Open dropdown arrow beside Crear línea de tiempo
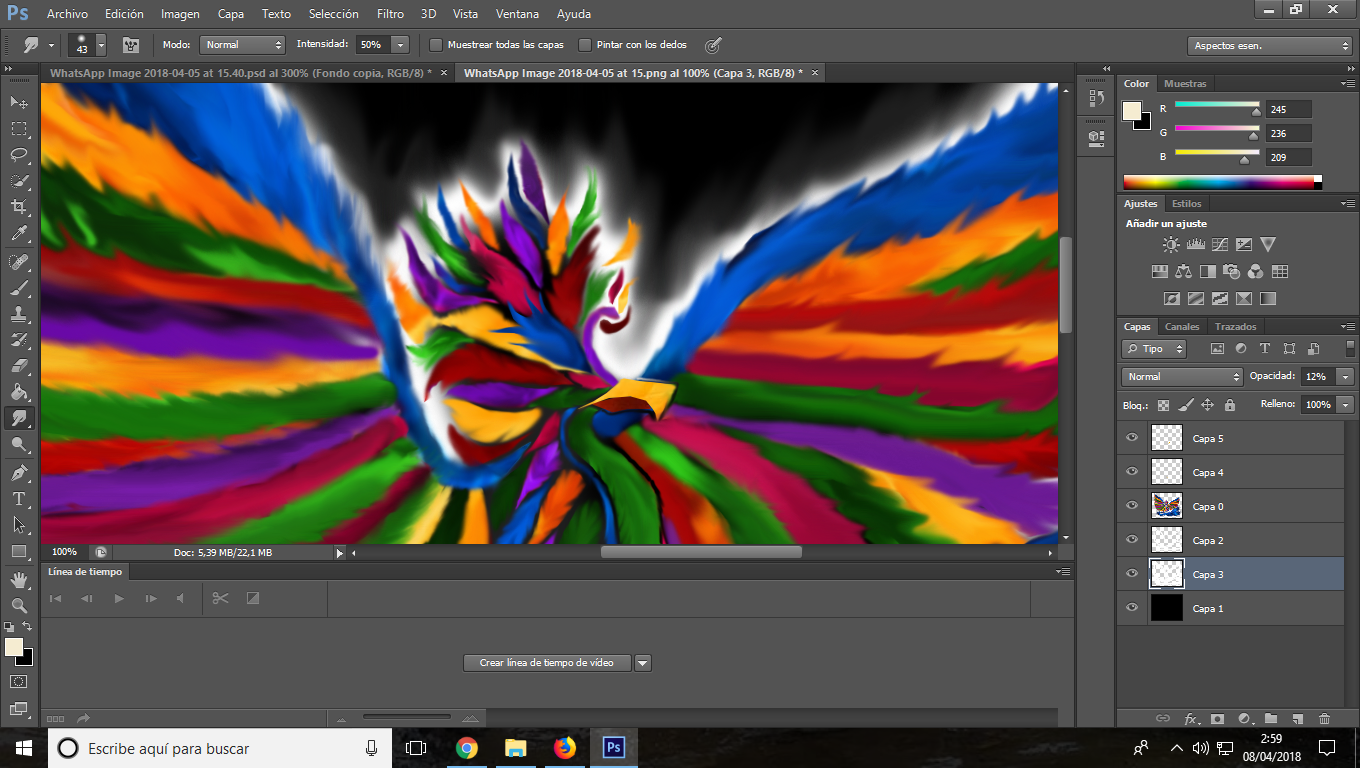The height and width of the screenshot is (768, 1360). [x=642, y=663]
